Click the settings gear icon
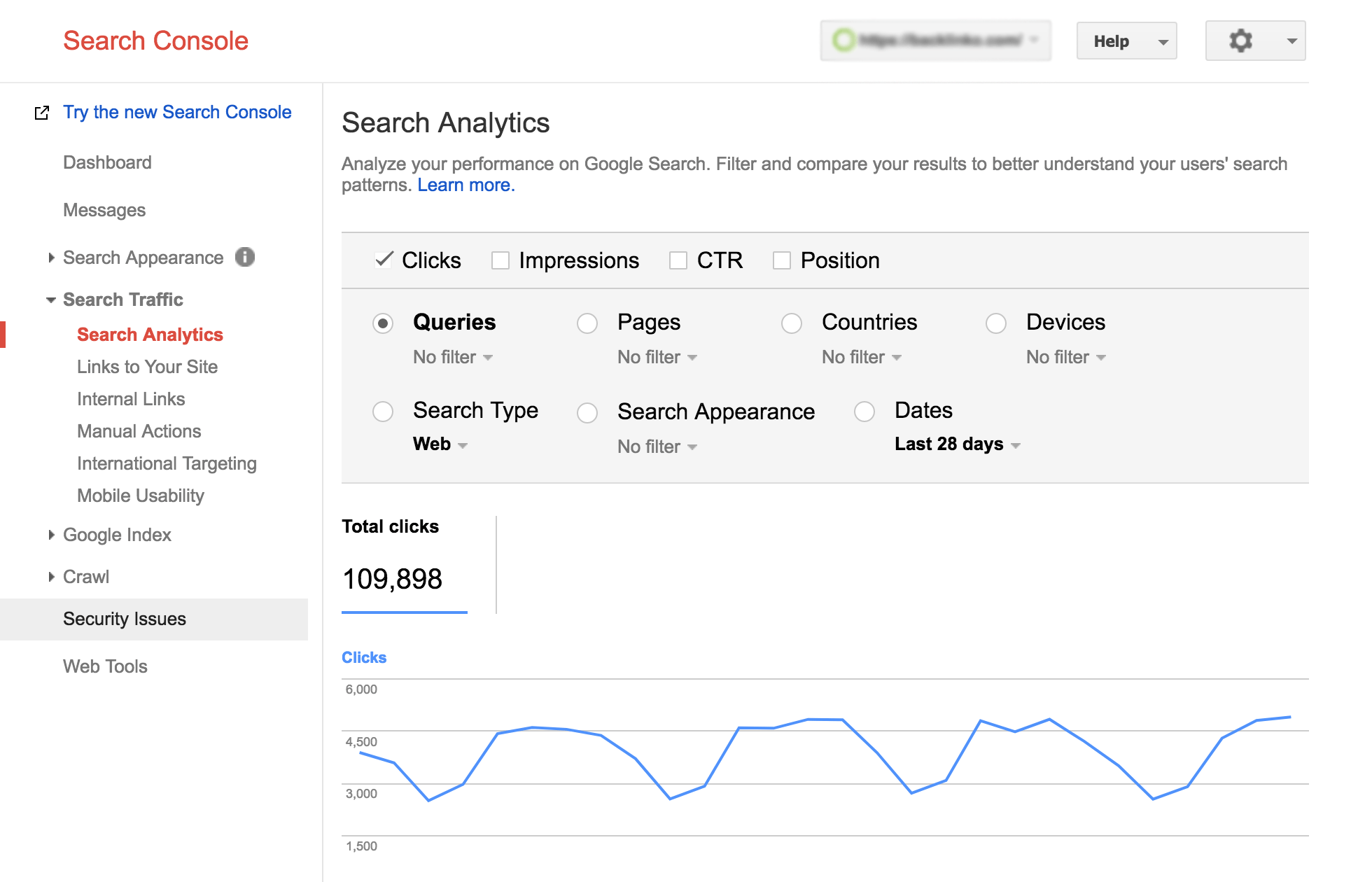The width and height of the screenshot is (1372, 882). (1240, 41)
